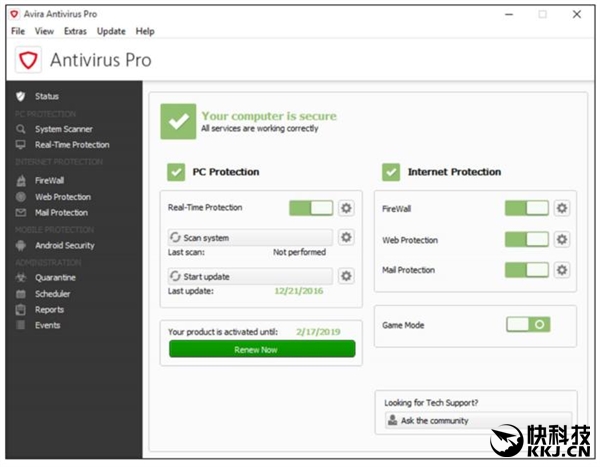Select Real-Time Protection in sidebar
Screen dimensions: 600x467
(72, 145)
